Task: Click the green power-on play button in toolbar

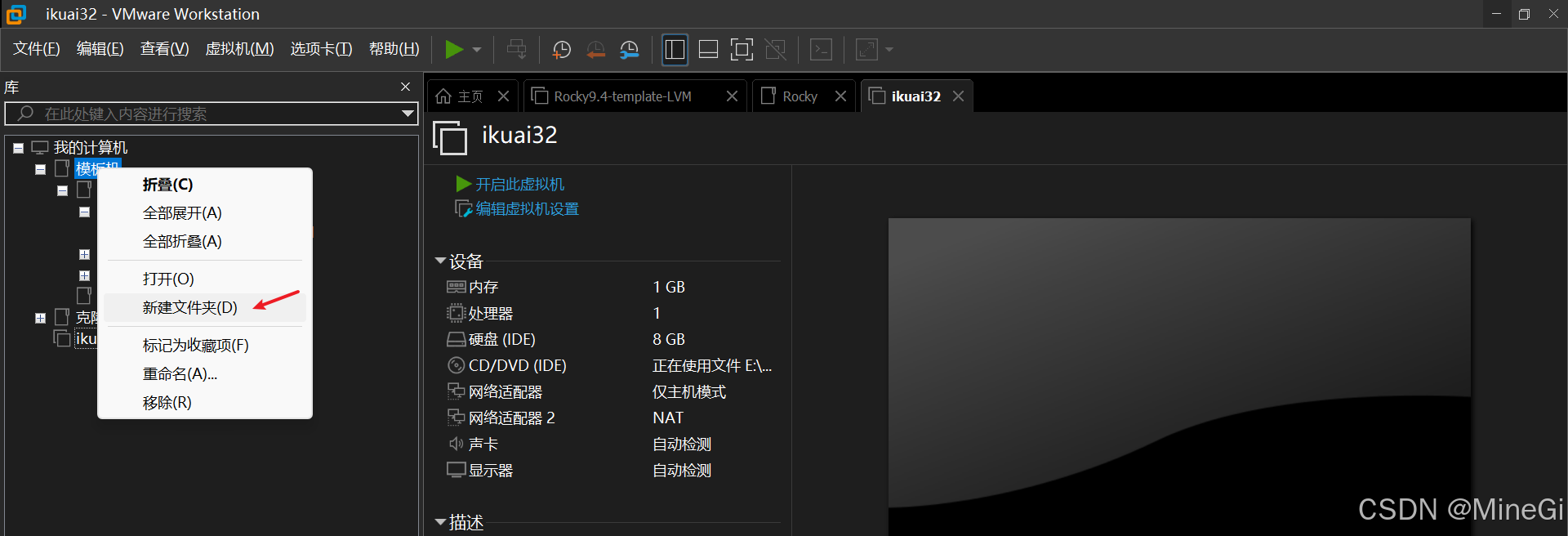Action: 454,50
